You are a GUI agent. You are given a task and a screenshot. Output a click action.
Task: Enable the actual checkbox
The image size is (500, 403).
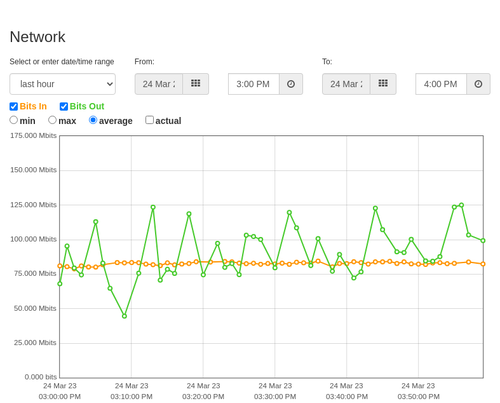(x=150, y=120)
